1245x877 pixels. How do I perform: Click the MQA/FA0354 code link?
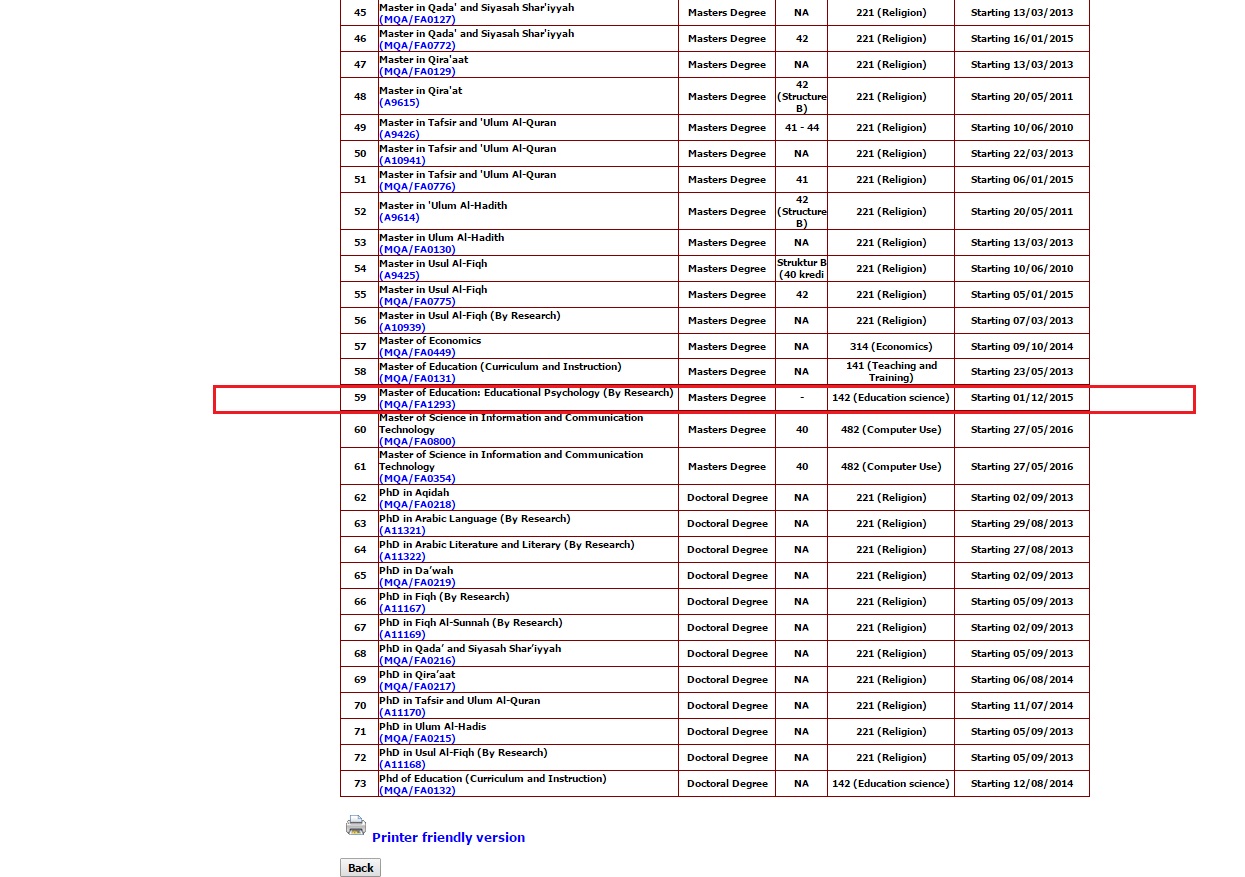click(x=417, y=478)
